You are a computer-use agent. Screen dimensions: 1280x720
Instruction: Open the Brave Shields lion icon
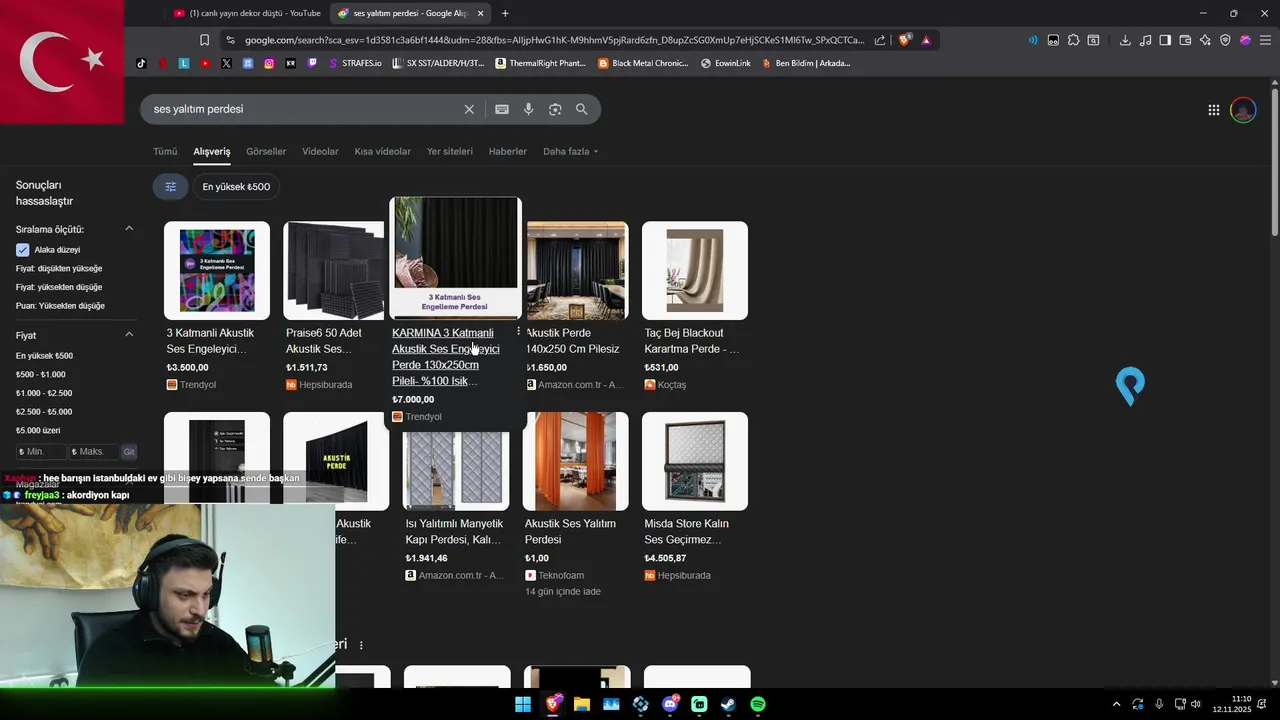[x=905, y=40]
